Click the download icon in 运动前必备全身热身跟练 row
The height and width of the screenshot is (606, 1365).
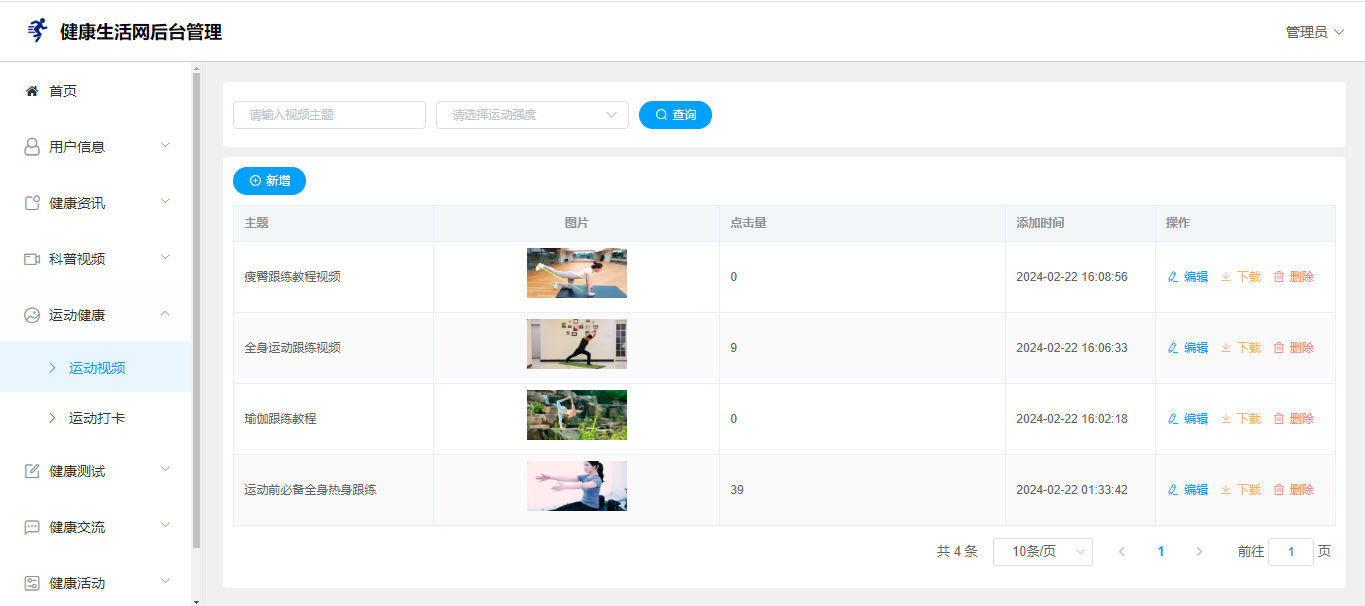coord(1226,490)
